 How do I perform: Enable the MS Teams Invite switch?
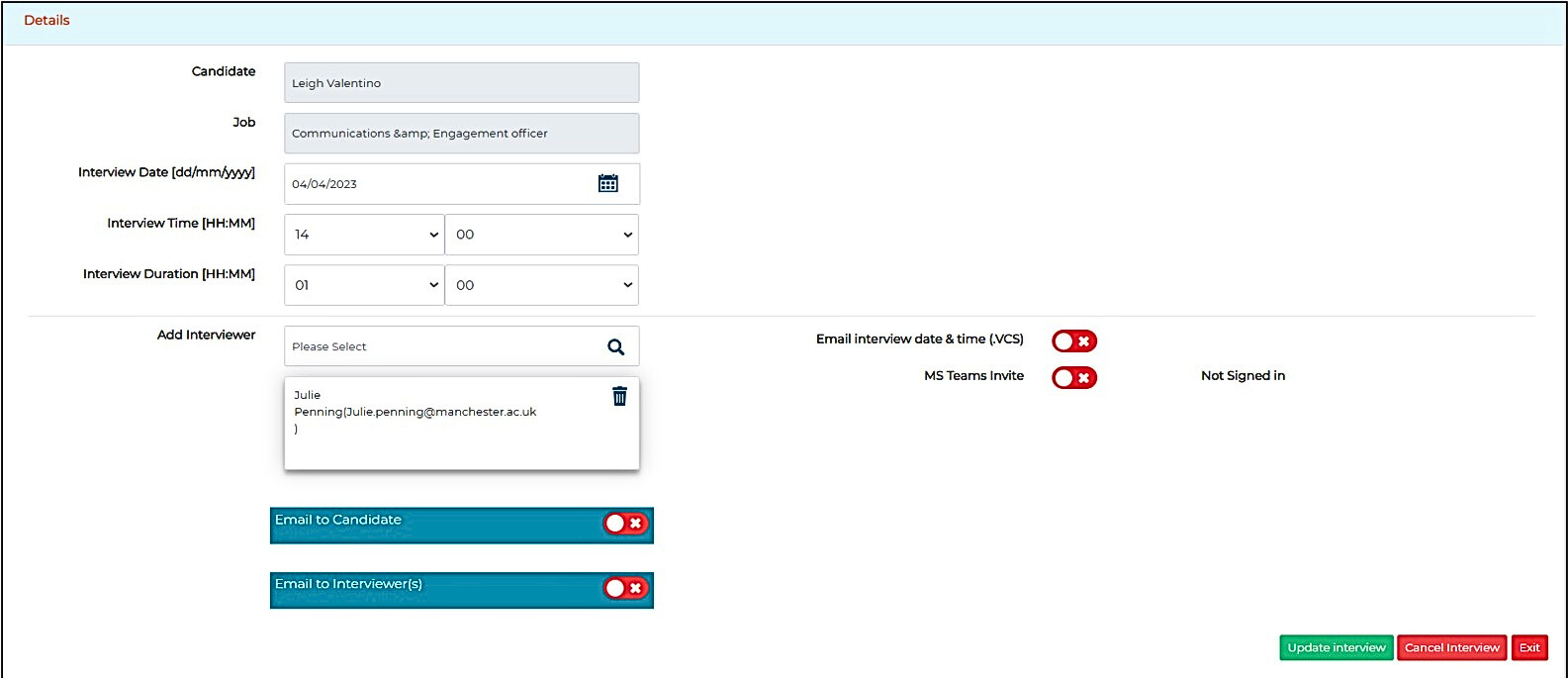[1074, 377]
